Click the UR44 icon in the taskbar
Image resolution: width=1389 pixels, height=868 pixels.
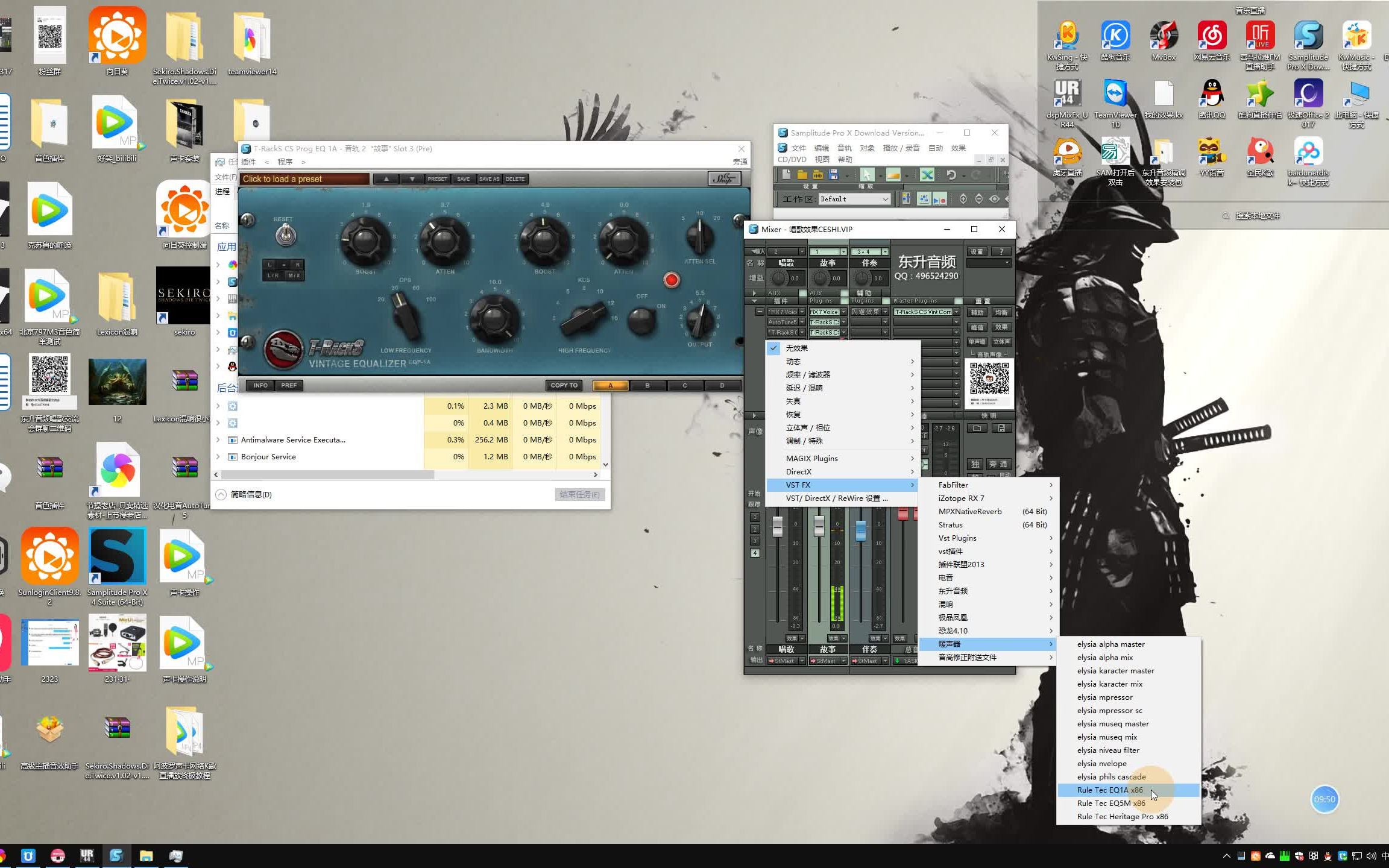(x=87, y=856)
